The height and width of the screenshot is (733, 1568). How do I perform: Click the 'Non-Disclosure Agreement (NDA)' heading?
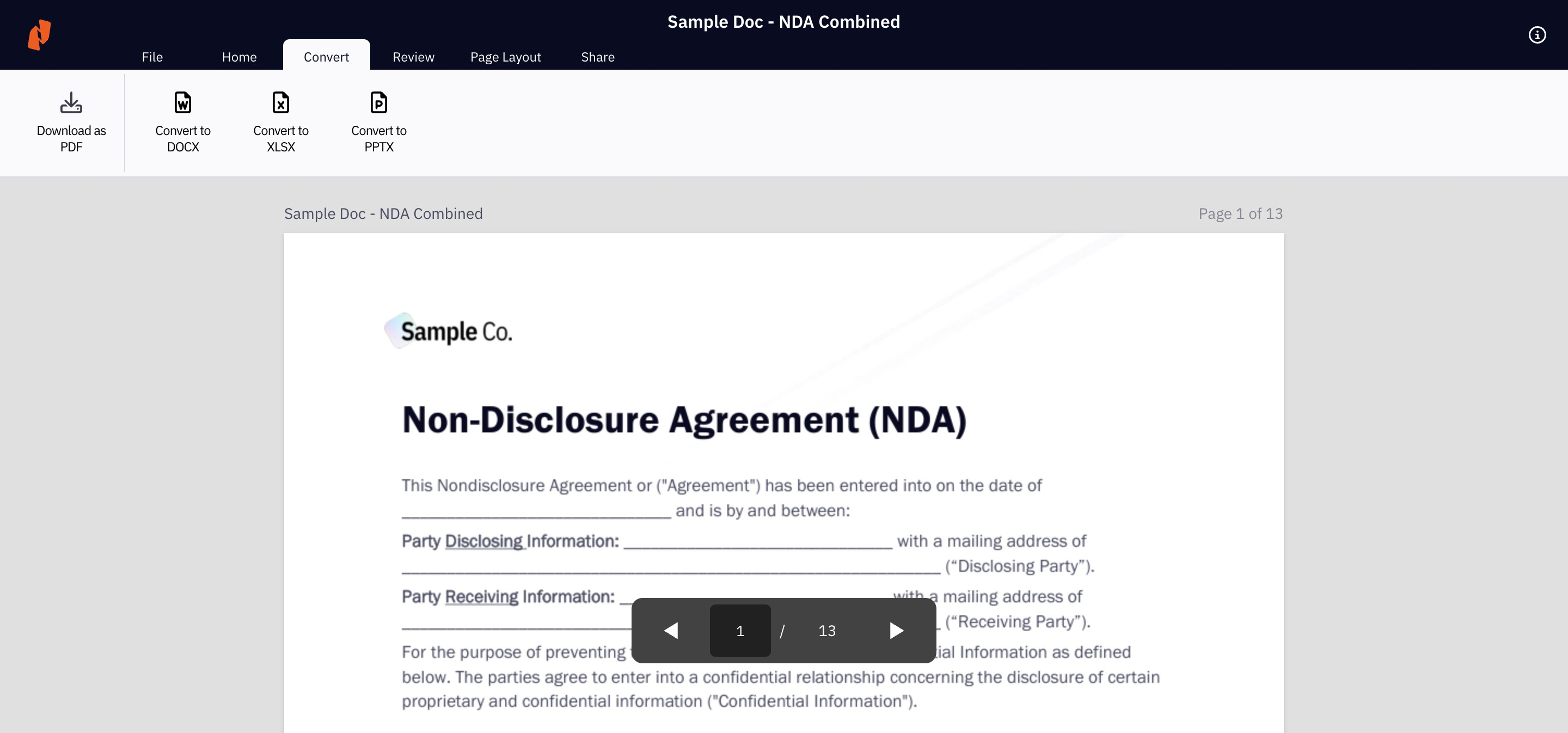point(684,420)
